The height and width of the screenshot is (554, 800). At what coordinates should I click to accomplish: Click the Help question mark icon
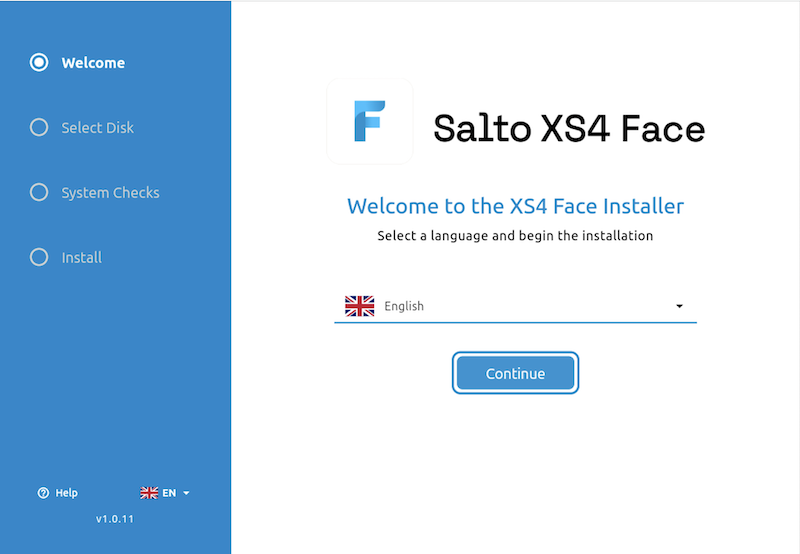point(43,493)
